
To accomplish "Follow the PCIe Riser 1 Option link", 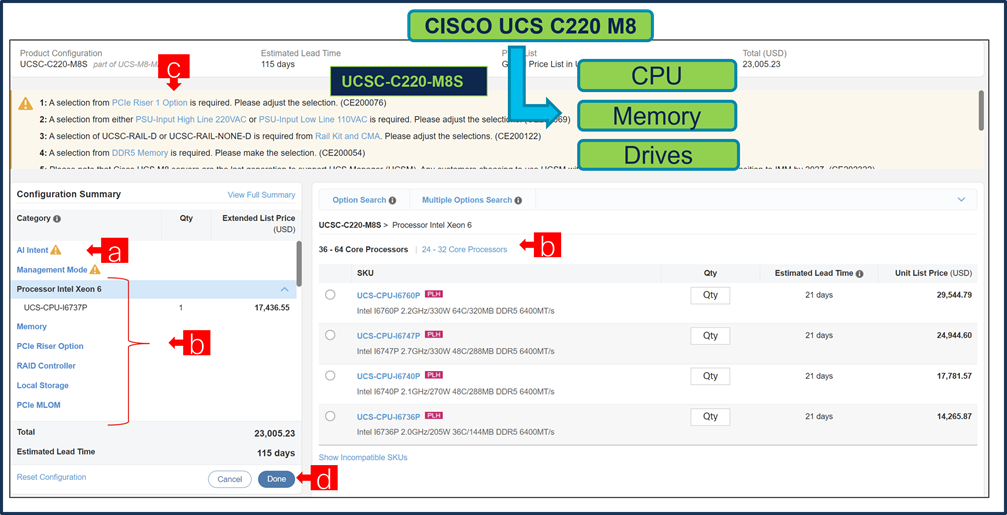I will [150, 102].
